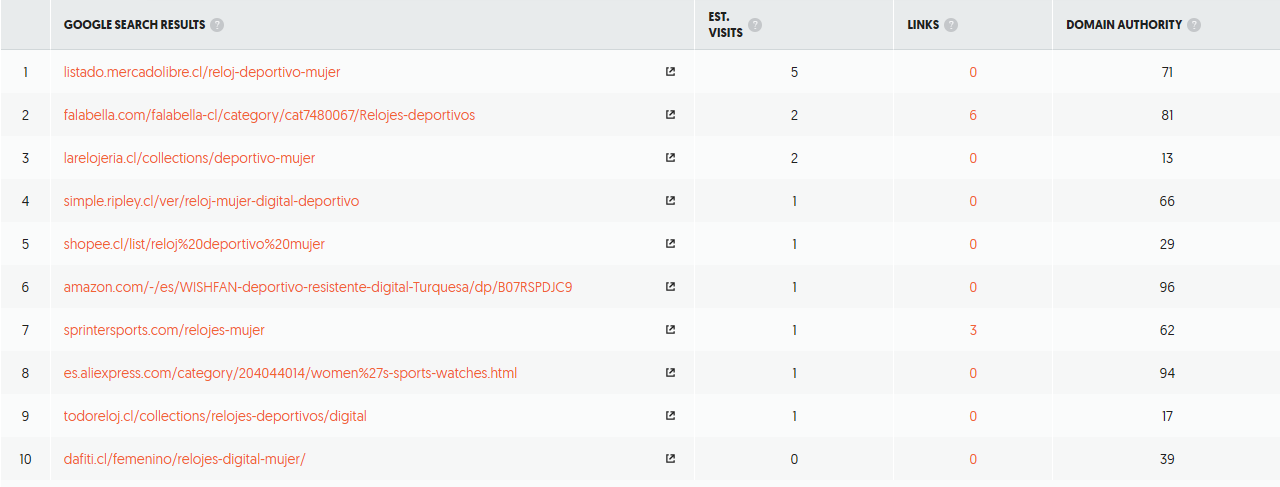Open falabella.com Relojes-deportivos category link
The height and width of the screenshot is (487, 1280).
tap(269, 115)
